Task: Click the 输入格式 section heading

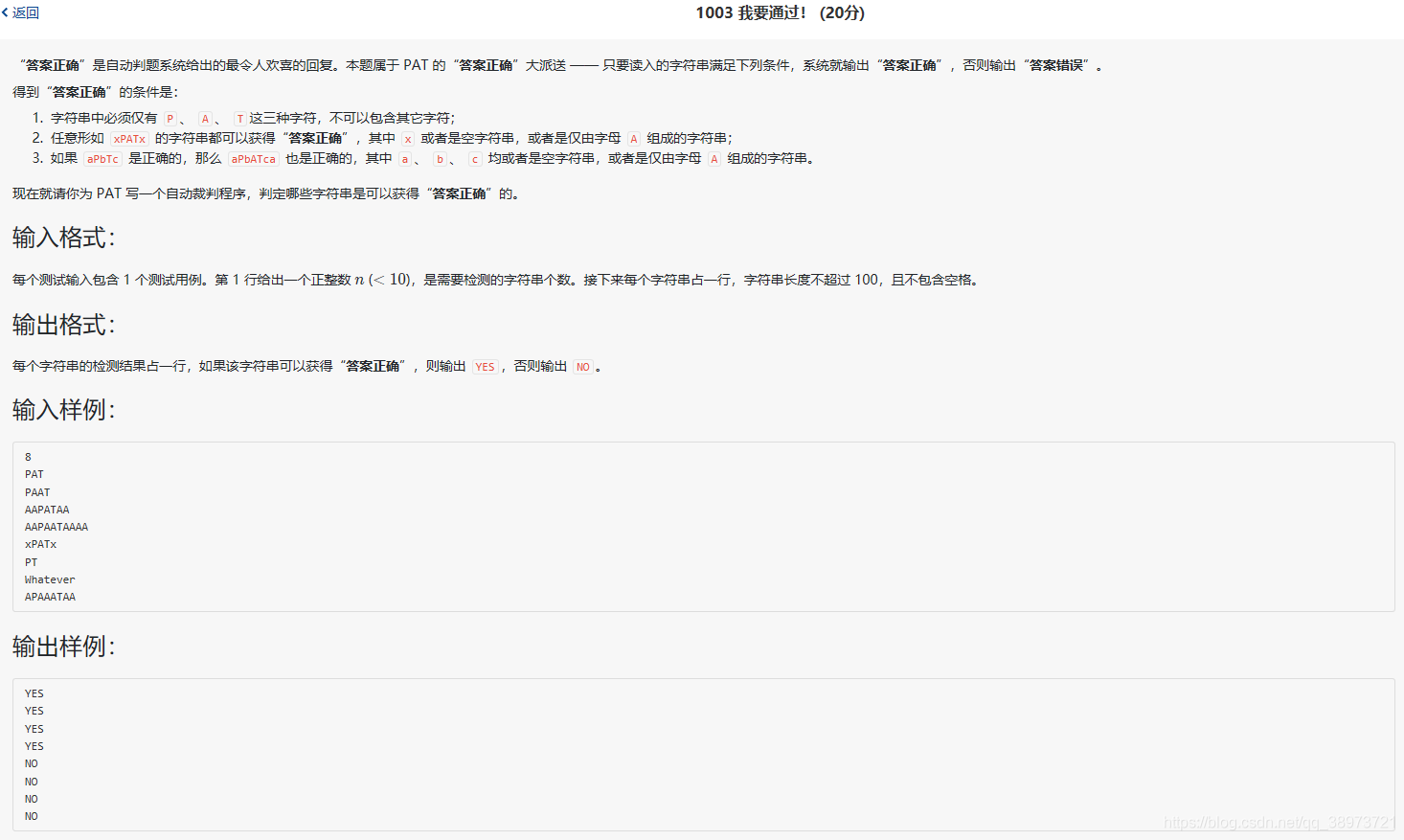Action: click(x=58, y=236)
